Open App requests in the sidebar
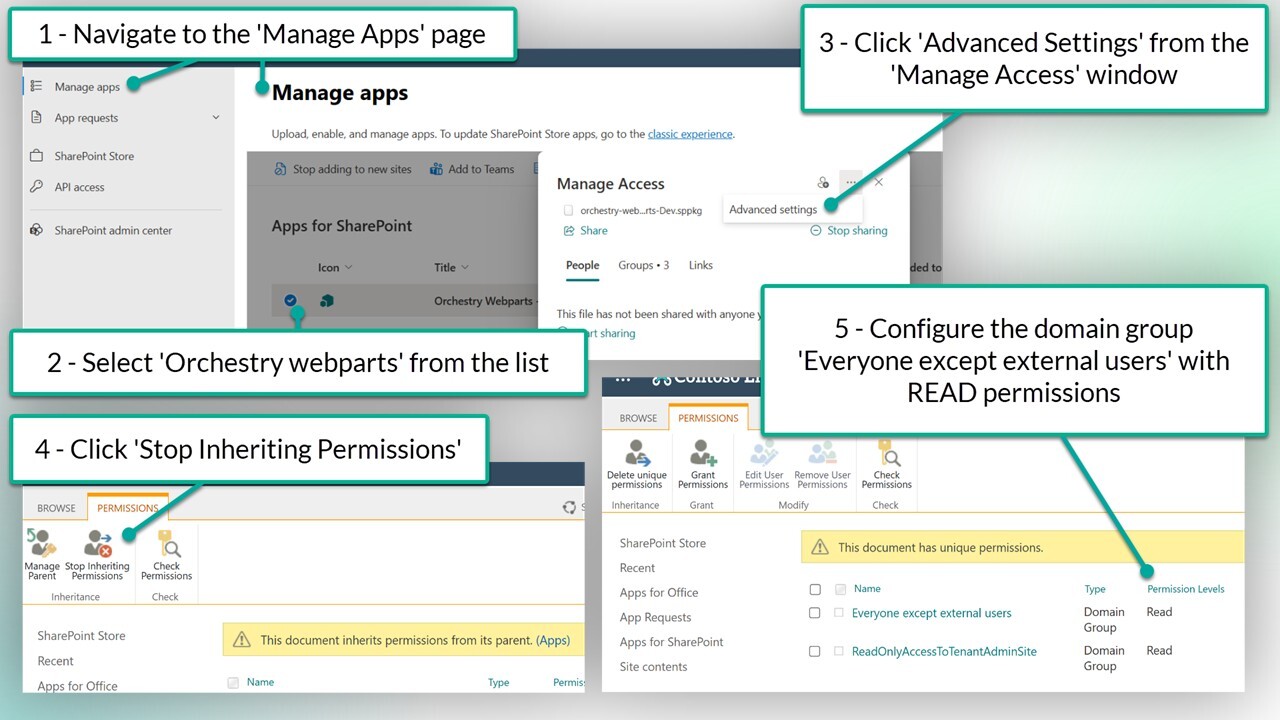This screenshot has width=1280, height=720. coord(86,118)
